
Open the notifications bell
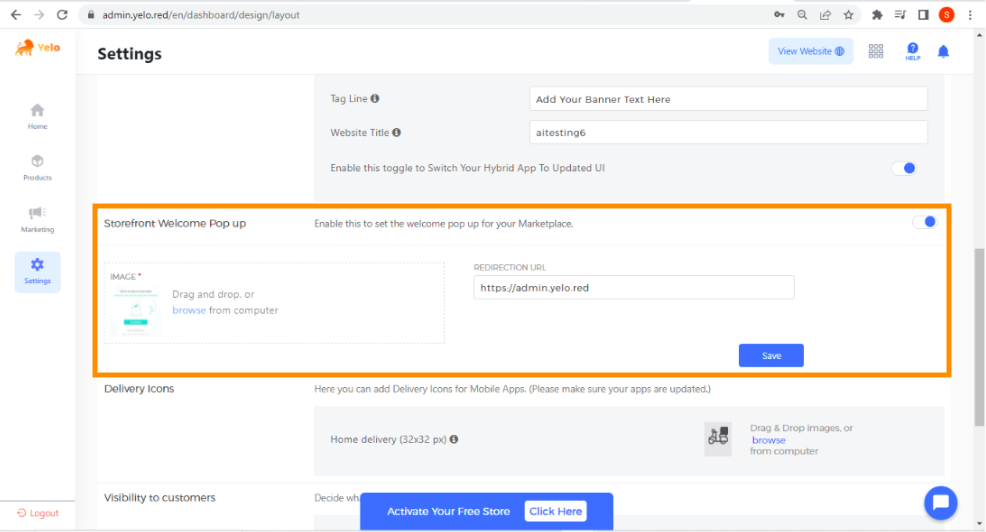tap(943, 51)
